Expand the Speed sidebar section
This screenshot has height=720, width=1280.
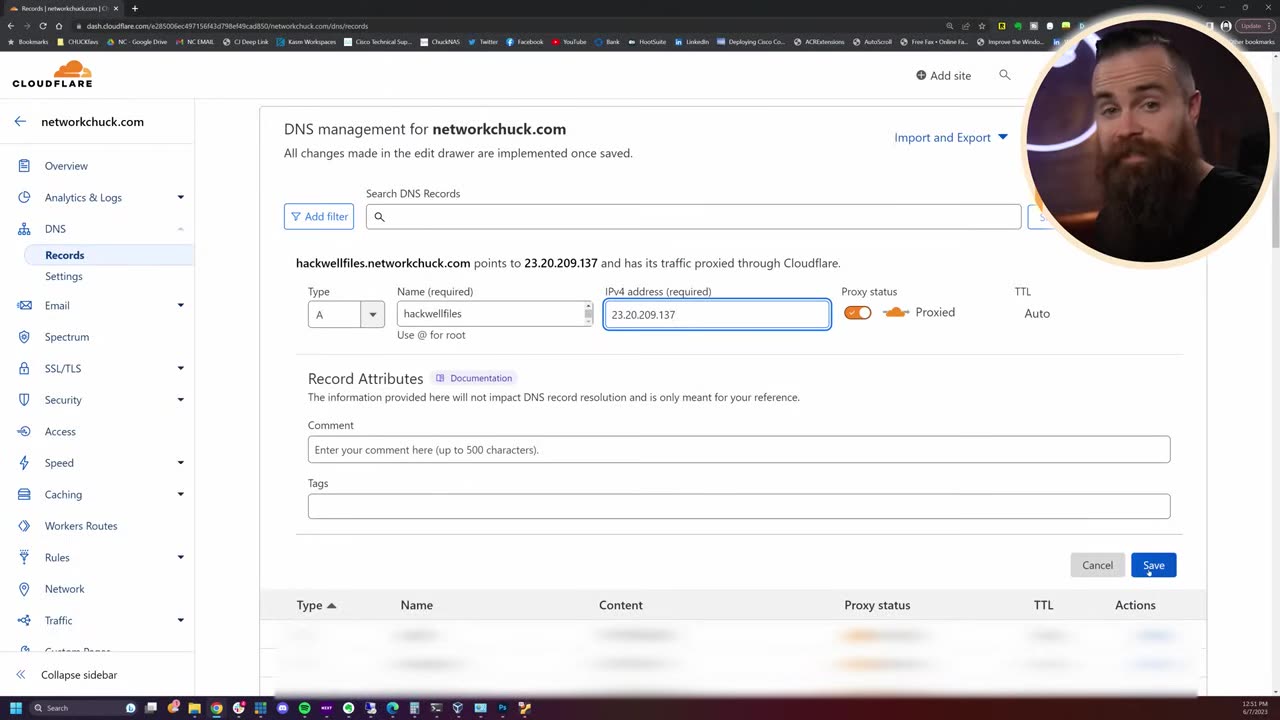(x=181, y=463)
